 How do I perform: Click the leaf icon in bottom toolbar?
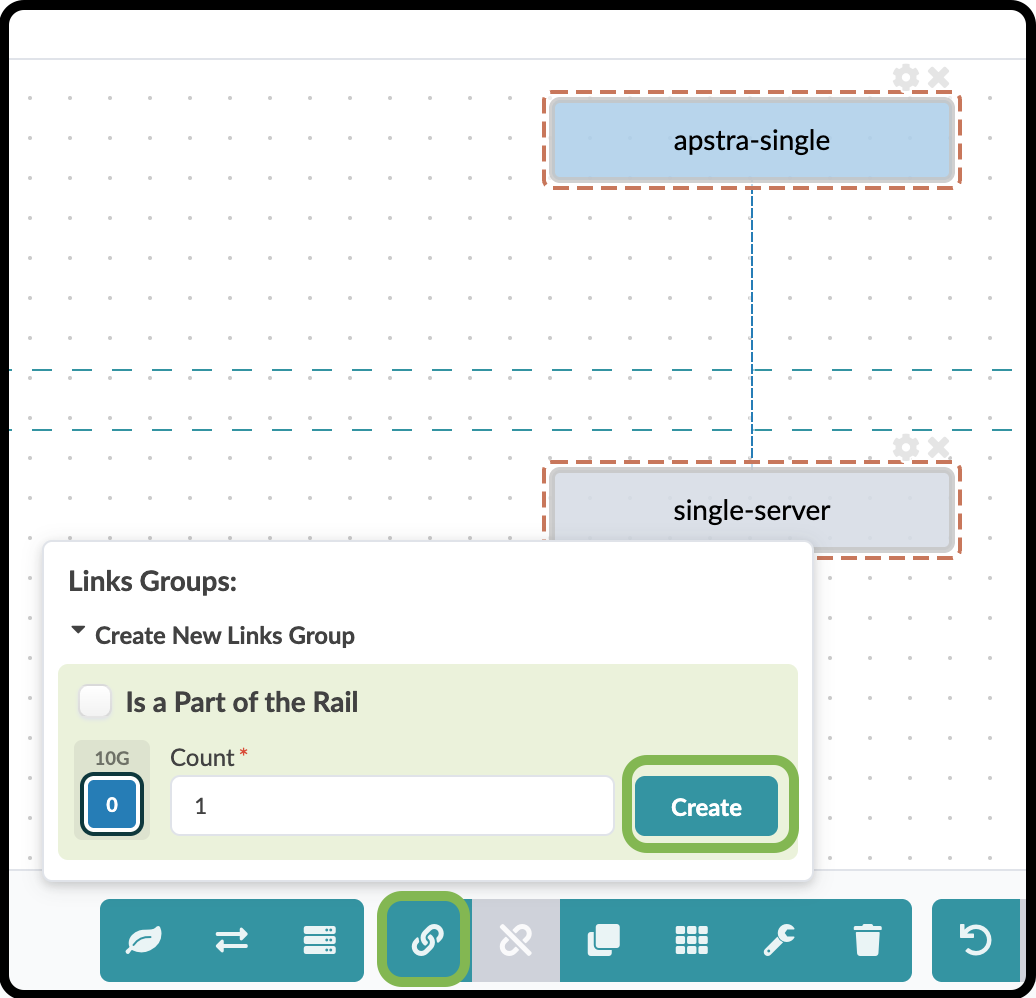pyautogui.click(x=143, y=940)
